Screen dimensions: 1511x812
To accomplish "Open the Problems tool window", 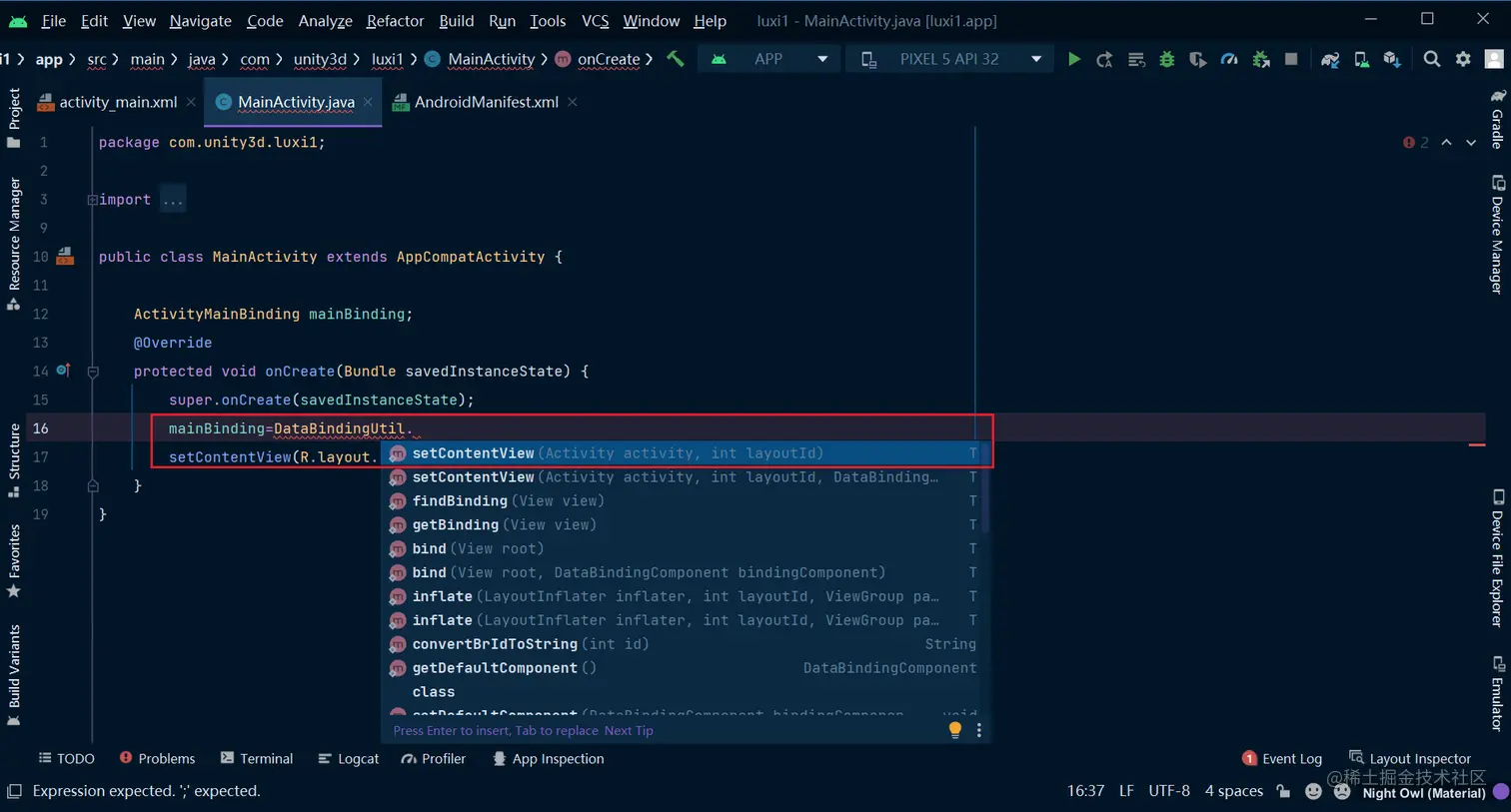I will [157, 758].
